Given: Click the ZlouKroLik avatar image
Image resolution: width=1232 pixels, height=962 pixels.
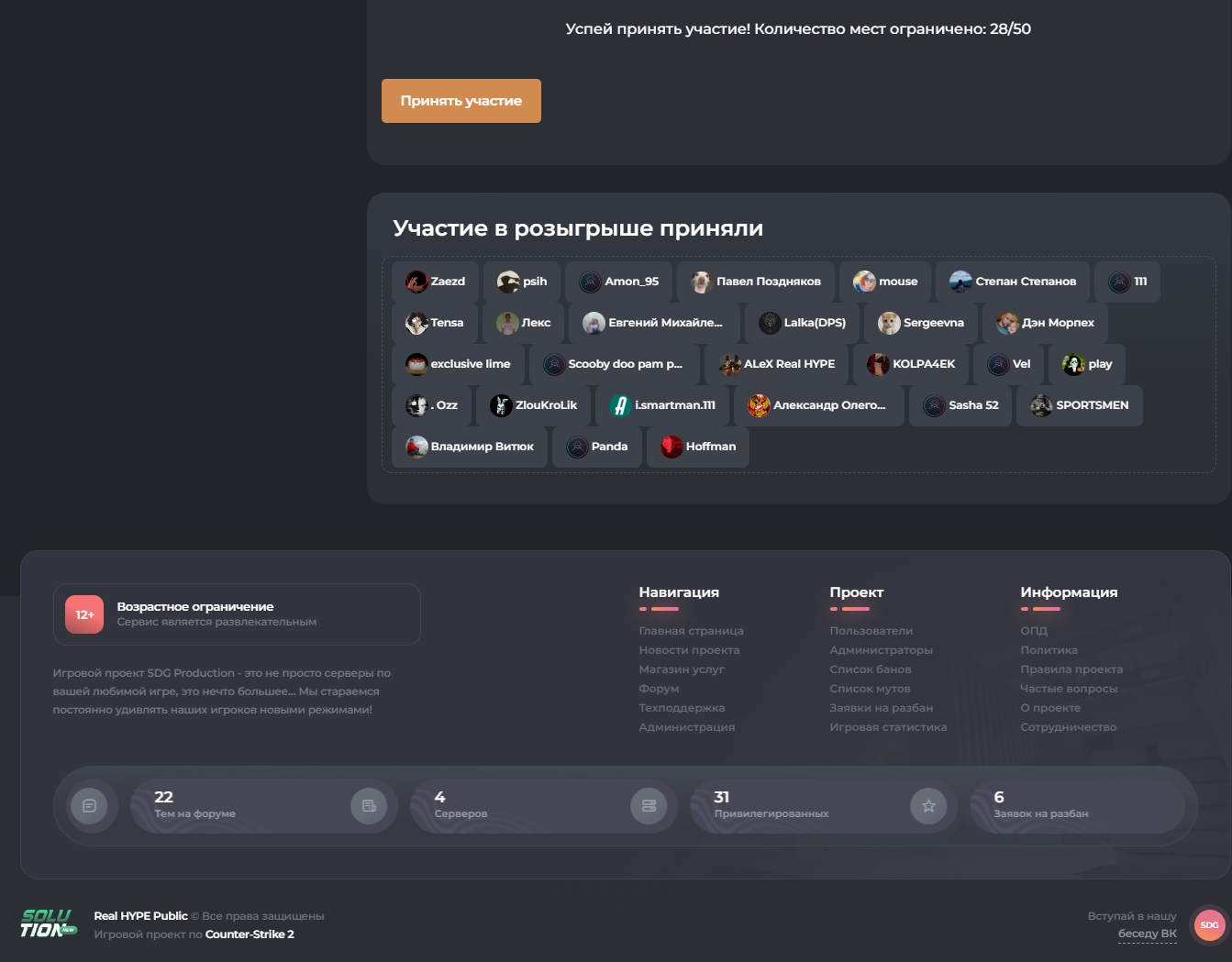Looking at the screenshot, I should coord(501,404).
